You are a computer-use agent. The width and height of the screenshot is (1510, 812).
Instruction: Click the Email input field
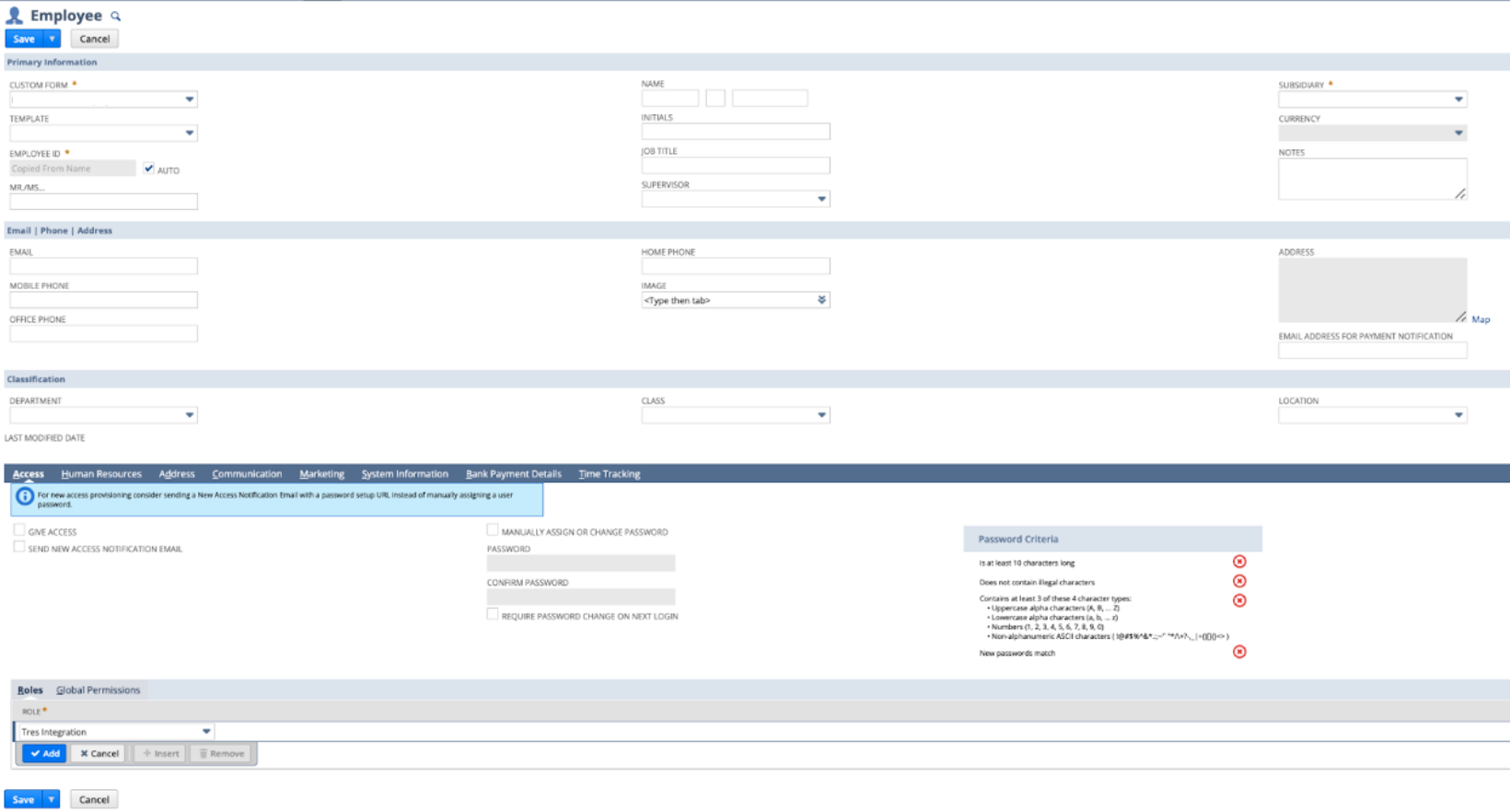tap(103, 266)
